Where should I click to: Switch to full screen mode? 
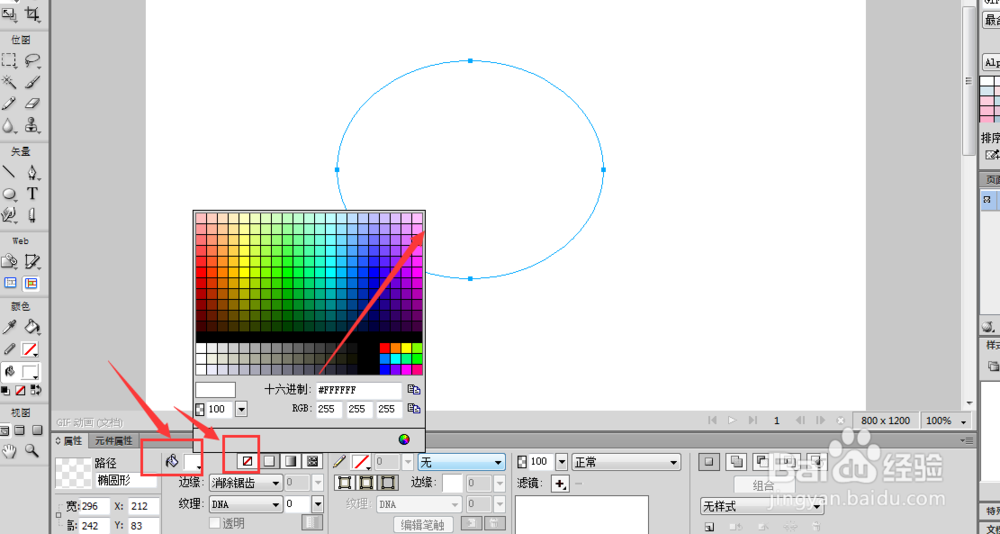tap(36, 431)
